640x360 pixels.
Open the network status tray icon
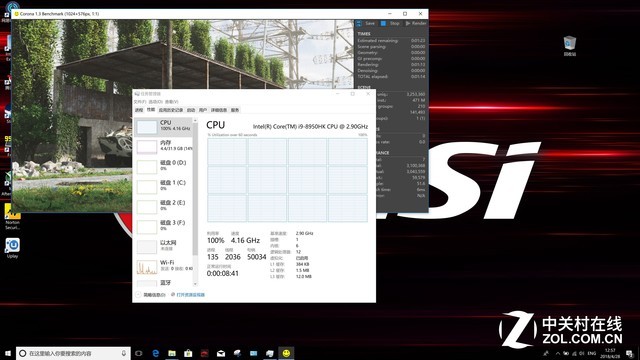pyautogui.click(x=574, y=353)
